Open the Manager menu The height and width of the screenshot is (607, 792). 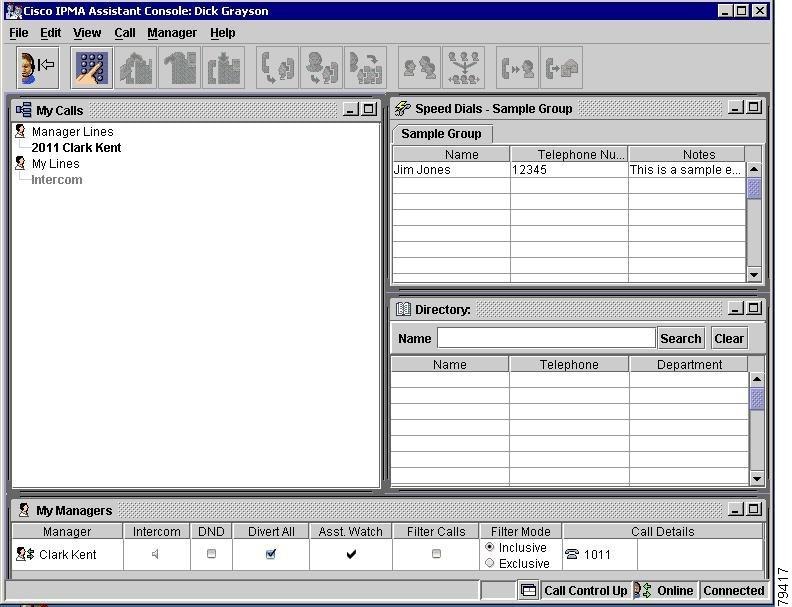[172, 33]
